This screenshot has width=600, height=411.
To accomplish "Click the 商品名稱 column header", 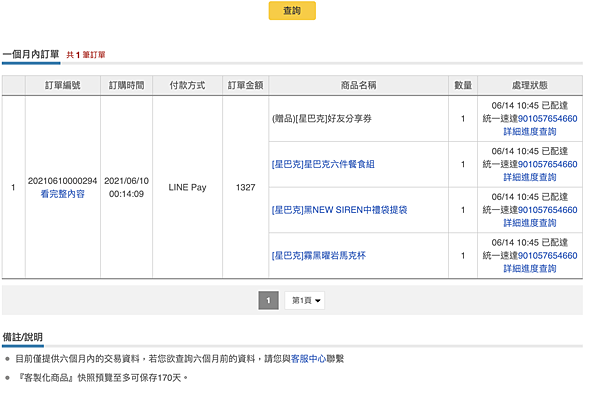I will [359, 85].
